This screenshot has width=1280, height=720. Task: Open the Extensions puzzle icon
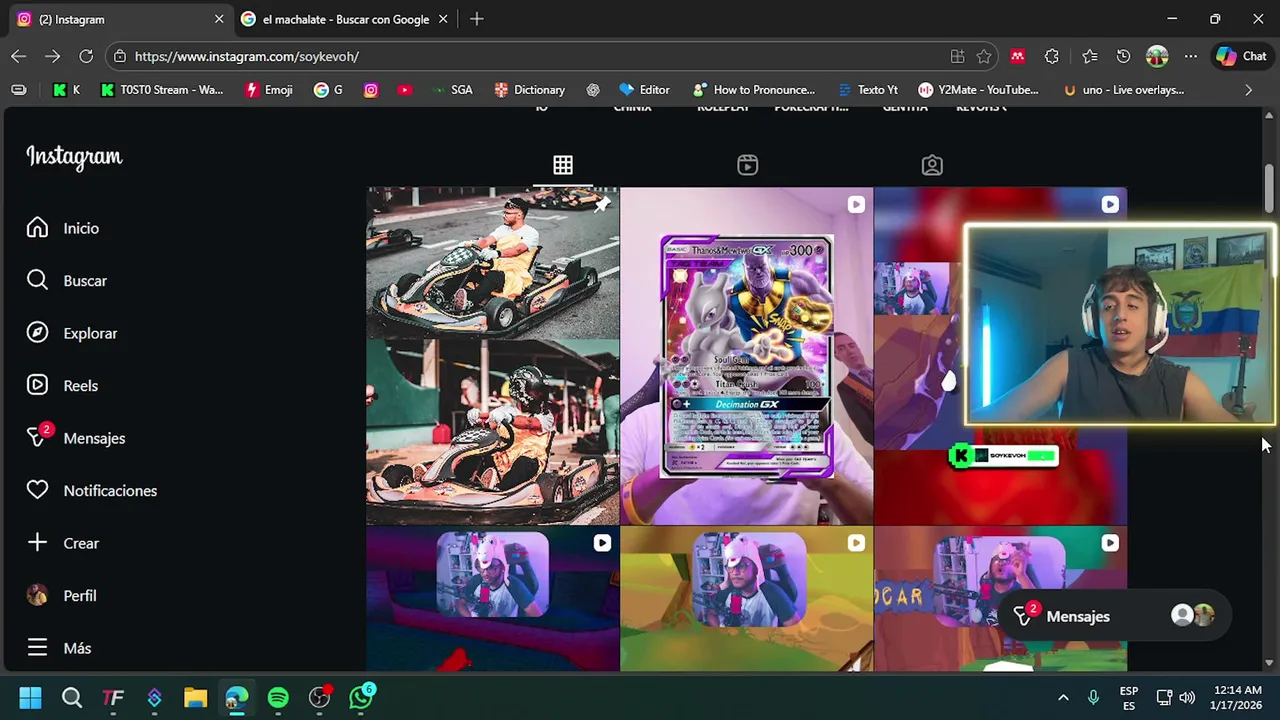click(x=1052, y=56)
